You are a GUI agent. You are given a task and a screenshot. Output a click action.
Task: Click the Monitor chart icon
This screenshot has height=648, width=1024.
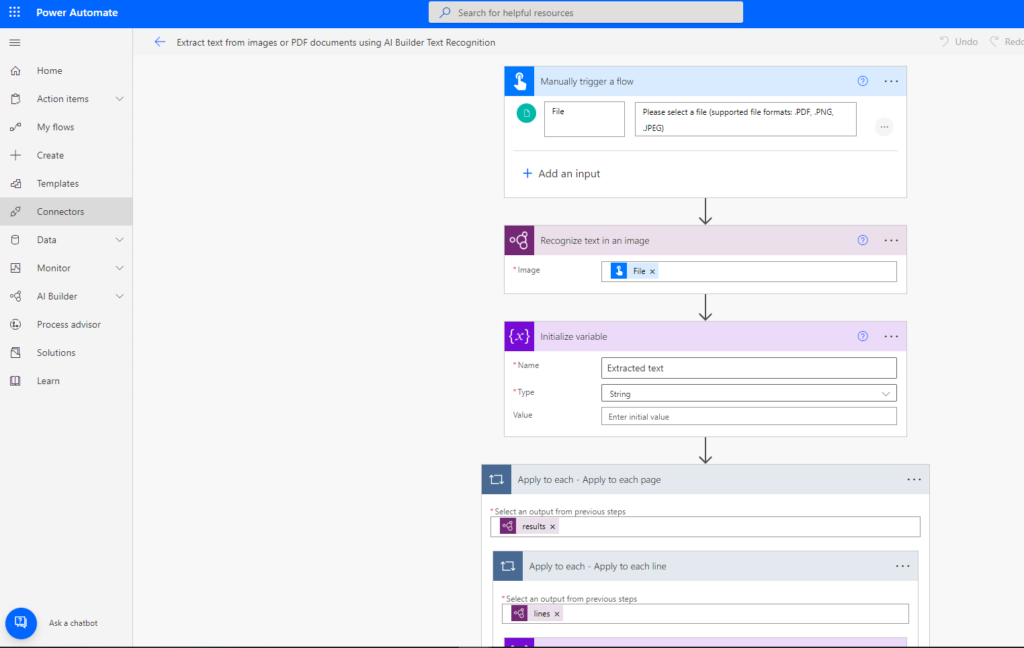point(16,268)
